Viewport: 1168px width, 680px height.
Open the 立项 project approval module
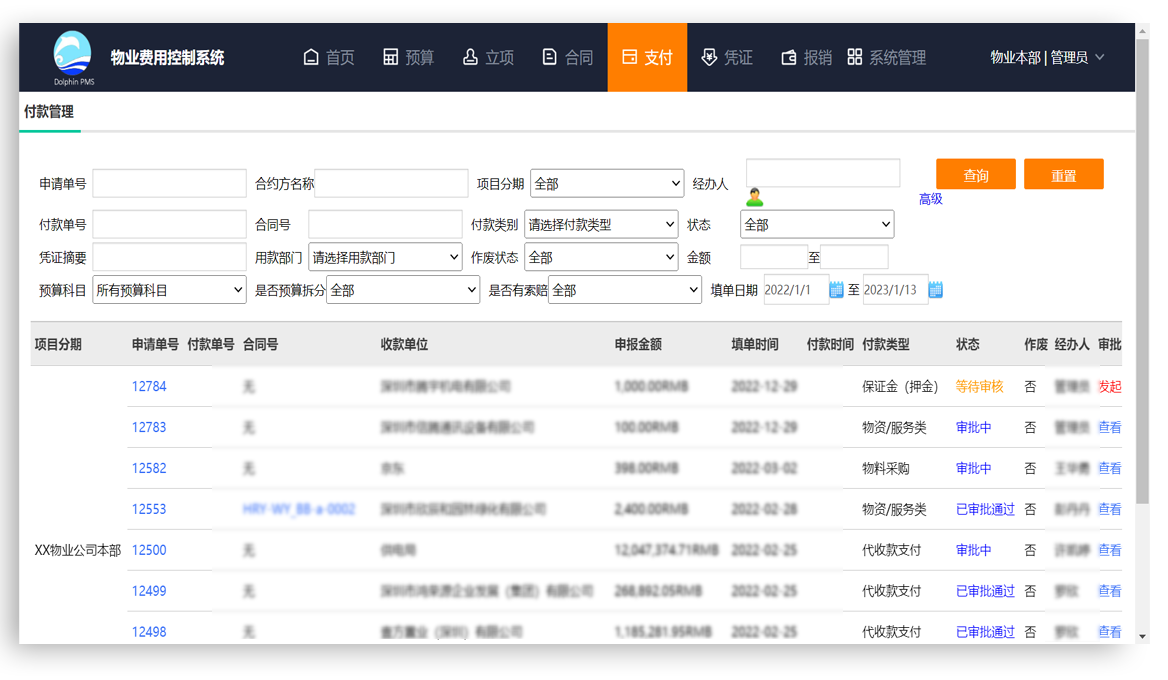[488, 58]
